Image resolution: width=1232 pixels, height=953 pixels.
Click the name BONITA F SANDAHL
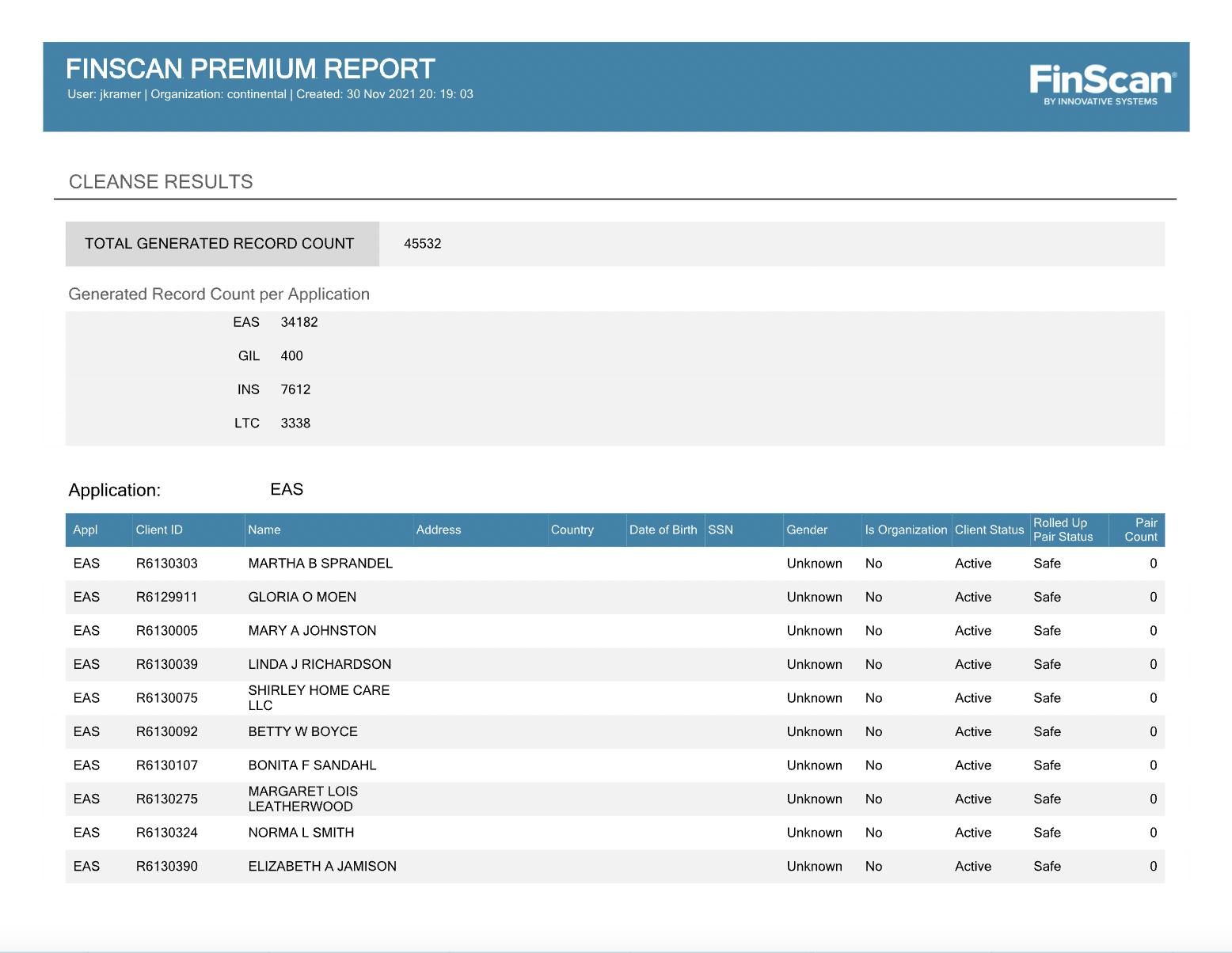click(313, 765)
